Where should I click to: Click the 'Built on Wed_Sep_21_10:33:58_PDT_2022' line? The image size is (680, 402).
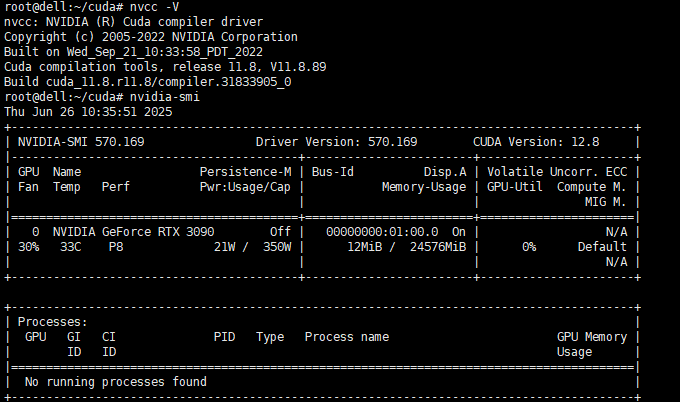[x=134, y=52]
